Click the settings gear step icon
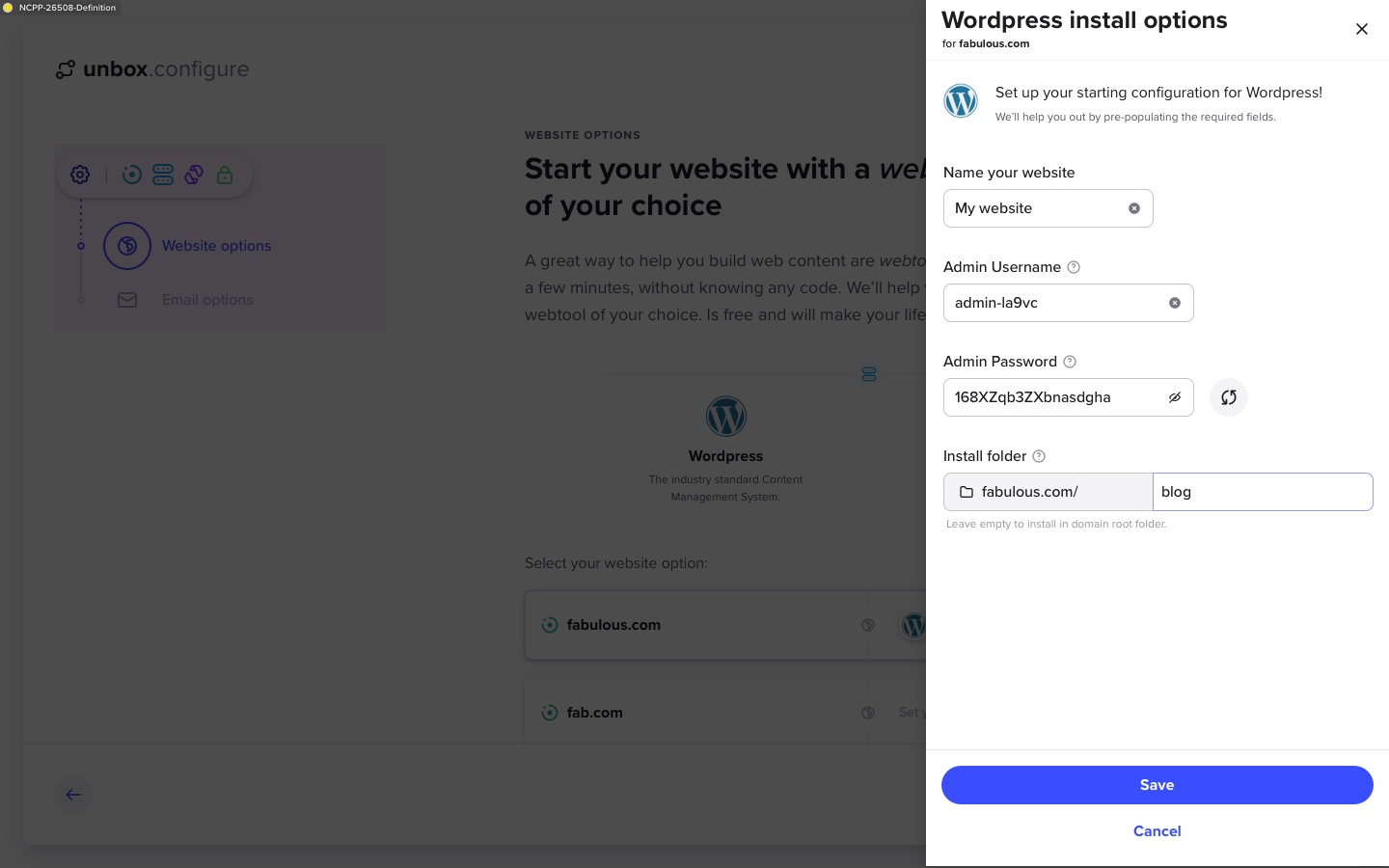Image resolution: width=1389 pixels, height=868 pixels. [80, 175]
